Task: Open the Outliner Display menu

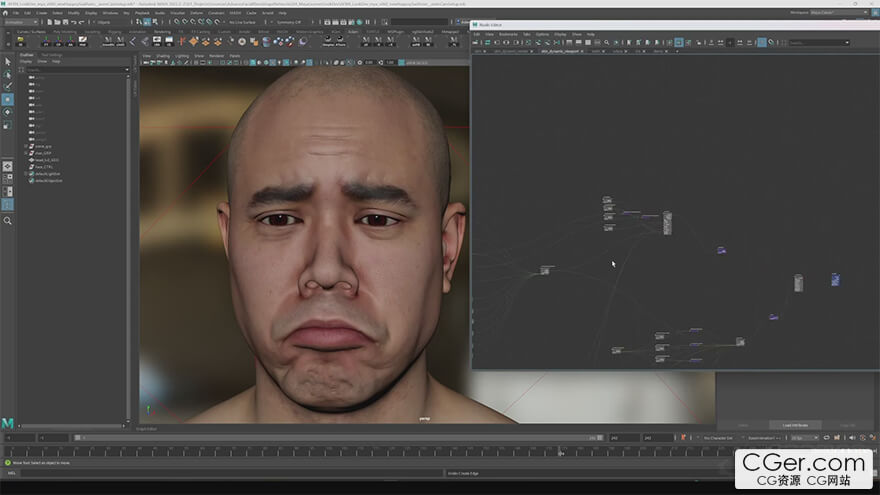Action: (x=26, y=61)
